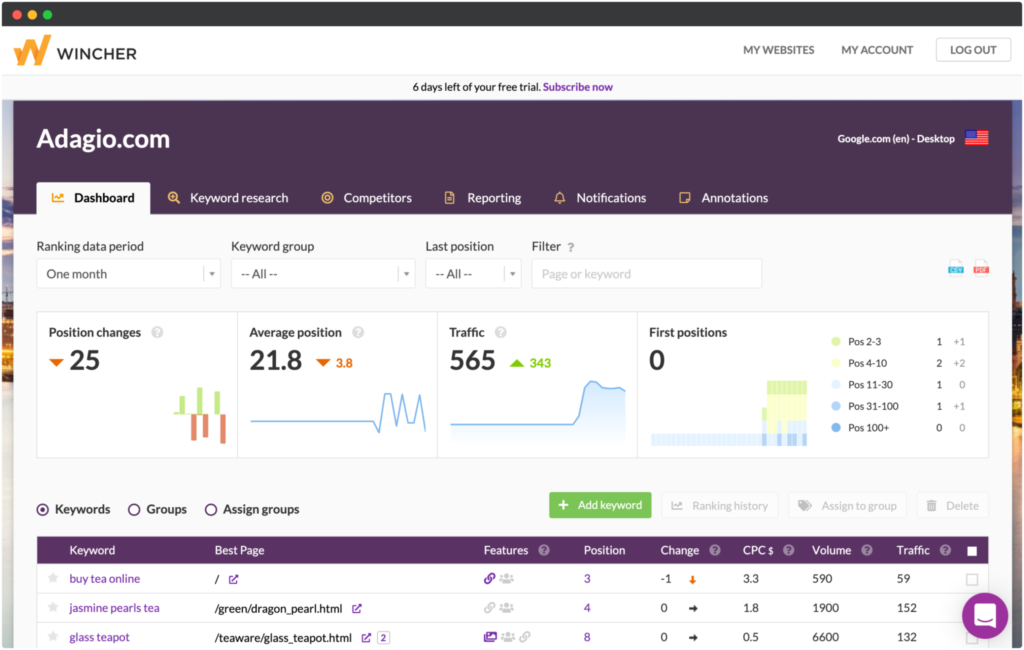Open external link for dragon_pearl.html page
This screenshot has width=1024, height=650.
point(357,608)
